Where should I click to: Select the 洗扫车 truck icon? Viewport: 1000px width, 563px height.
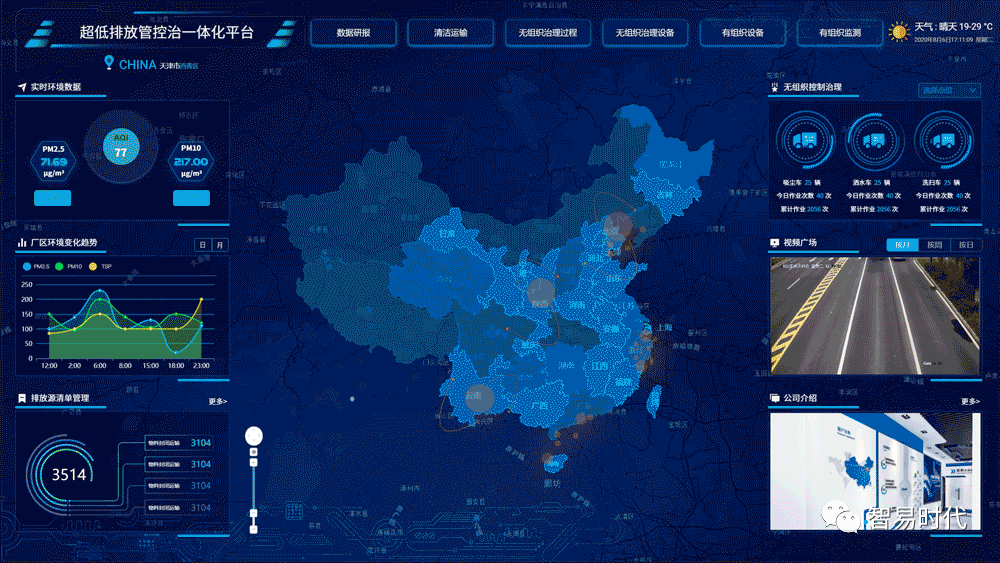[943, 140]
